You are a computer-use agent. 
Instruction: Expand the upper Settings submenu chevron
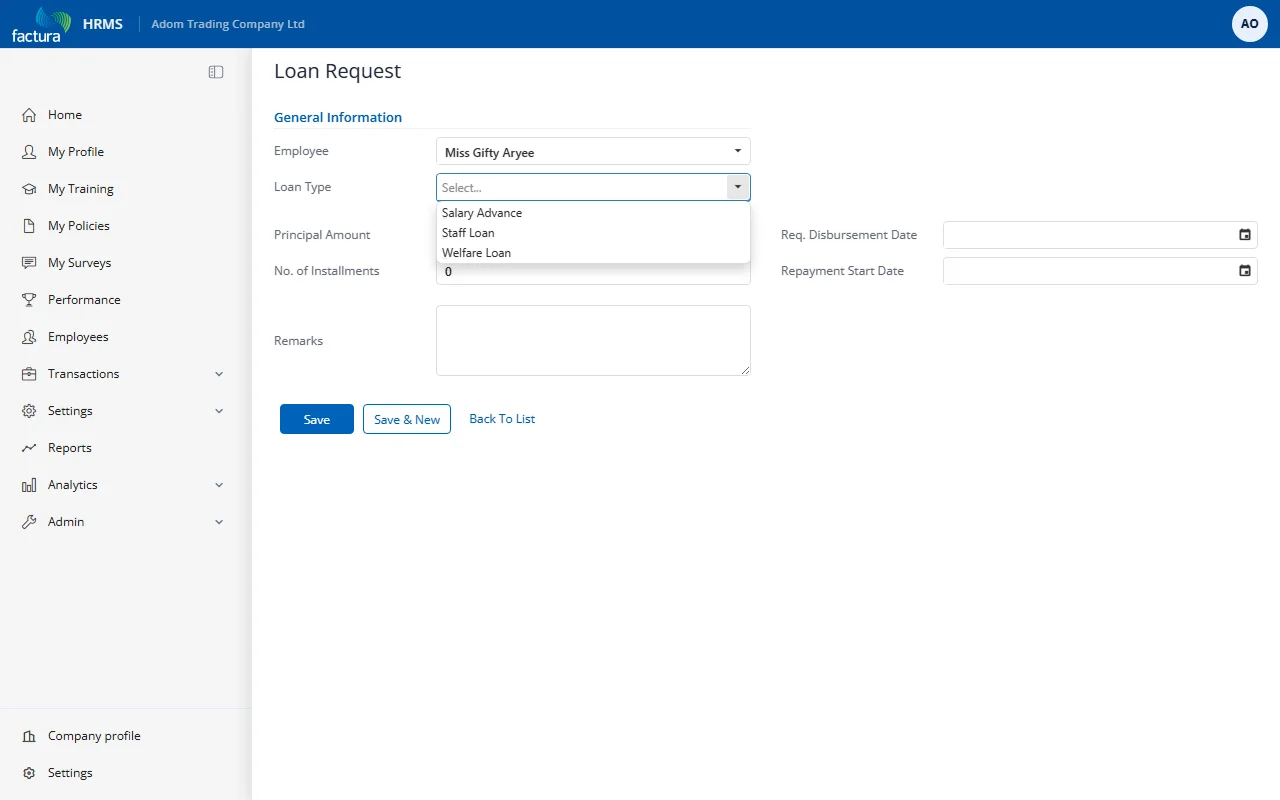(x=219, y=411)
